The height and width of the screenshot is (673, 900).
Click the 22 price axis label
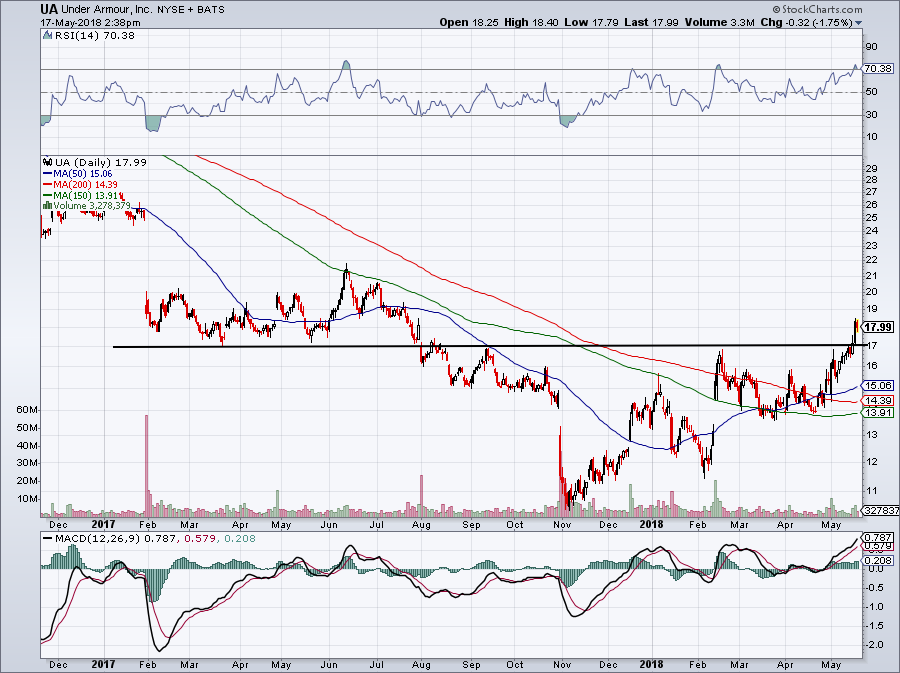point(871,260)
